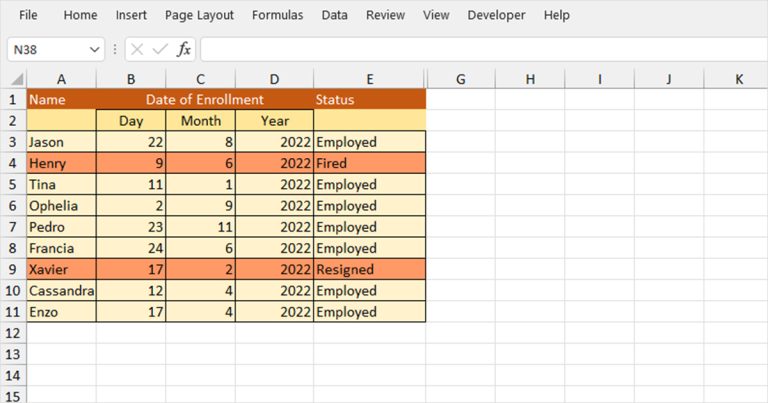Screen dimensions: 768x403
Task: Click the Date of Enrollment header cell
Action: tap(205, 100)
